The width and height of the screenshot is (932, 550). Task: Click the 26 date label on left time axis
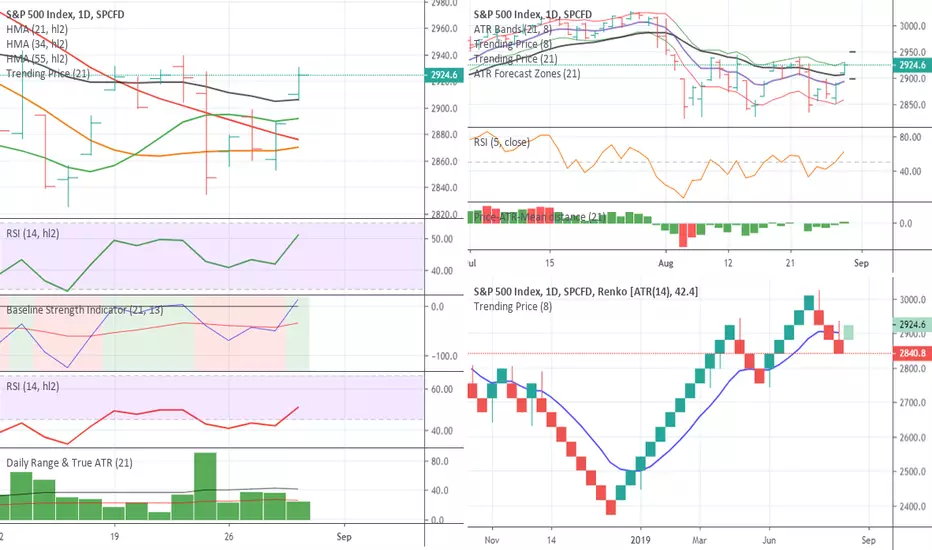point(229,536)
